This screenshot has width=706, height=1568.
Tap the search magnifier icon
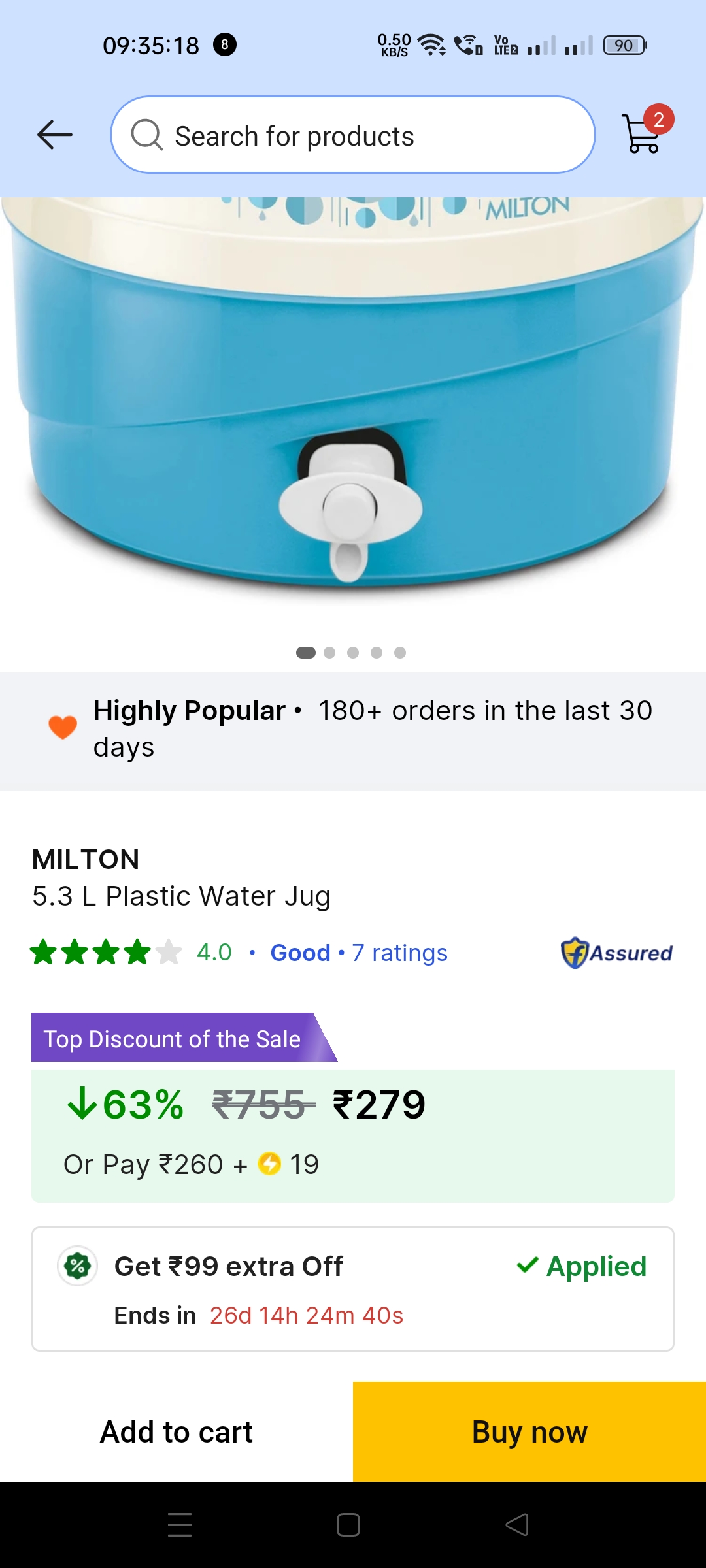pyautogui.click(x=146, y=135)
